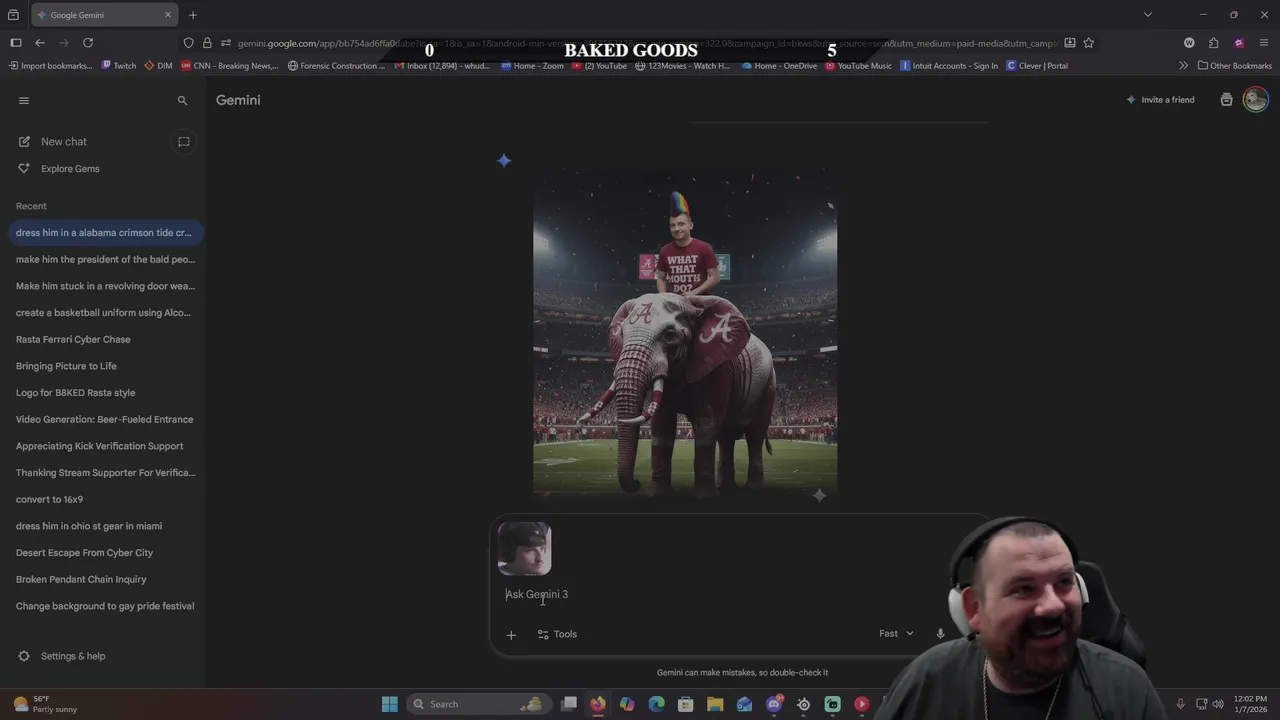Open the Google account avatar
Viewport: 1280px width, 720px height.
click(1256, 99)
